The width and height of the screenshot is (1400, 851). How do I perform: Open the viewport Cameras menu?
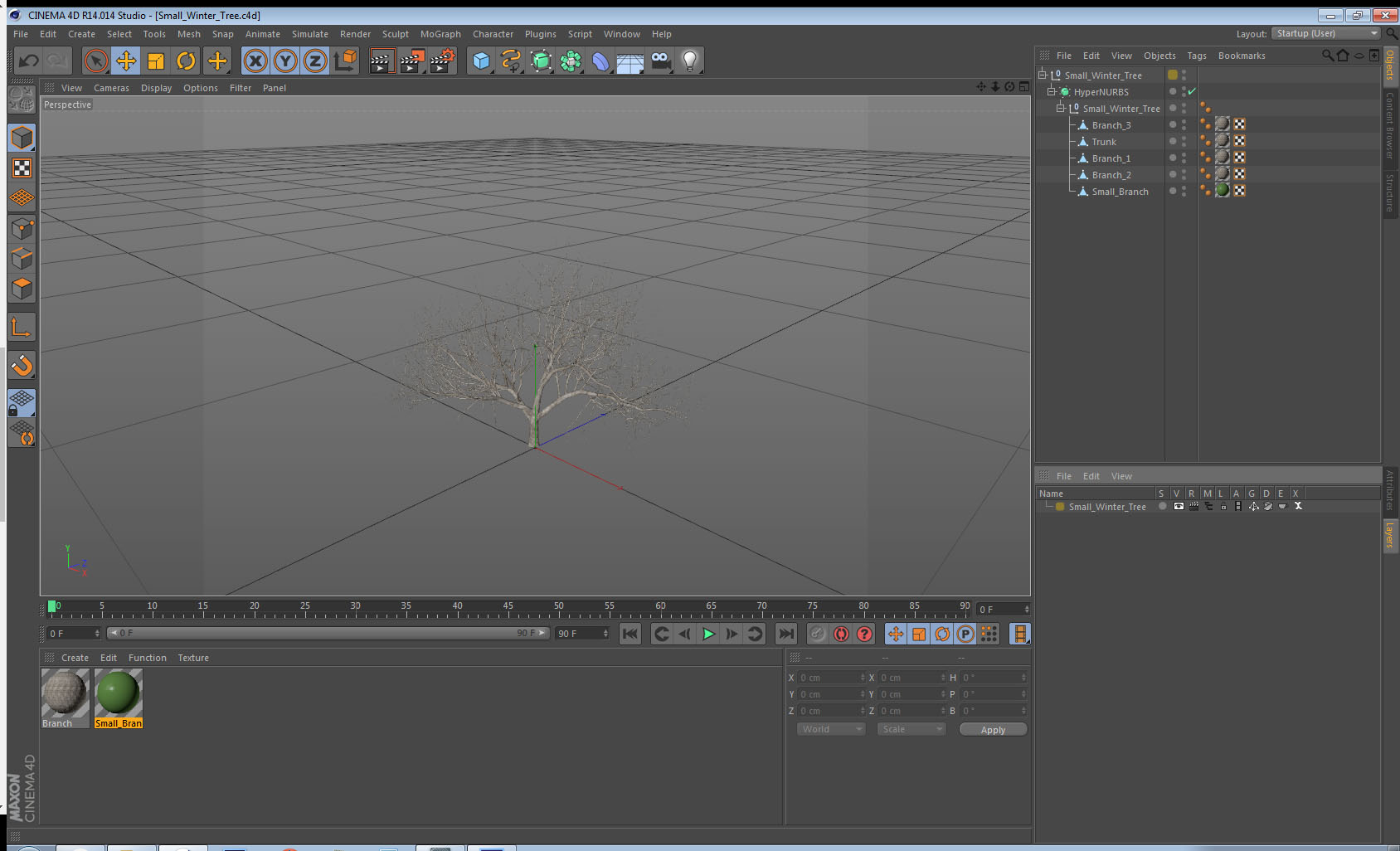tap(111, 88)
